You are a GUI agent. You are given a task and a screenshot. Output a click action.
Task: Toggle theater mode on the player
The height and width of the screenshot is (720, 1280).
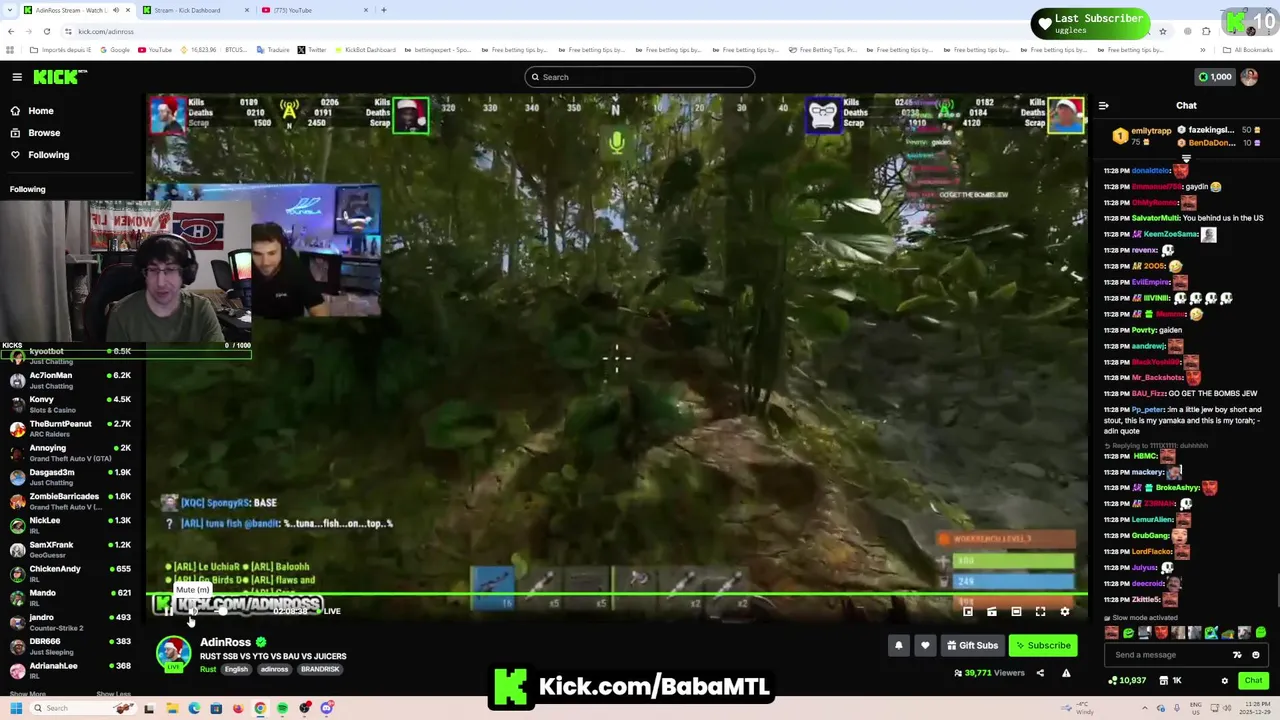[x=1016, y=612]
